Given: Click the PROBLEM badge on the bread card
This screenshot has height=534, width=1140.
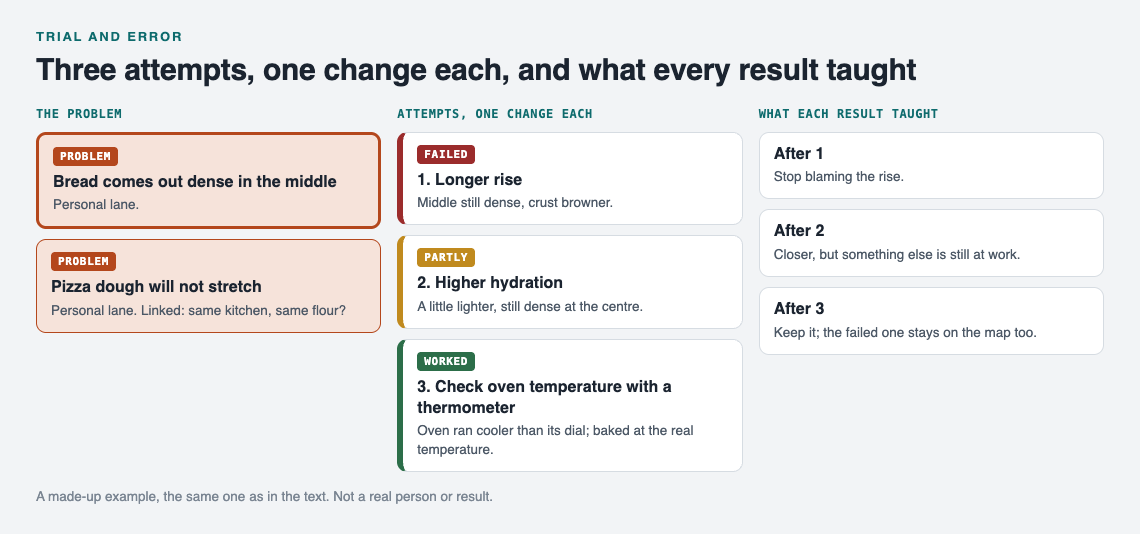Looking at the screenshot, I should pyautogui.click(x=85, y=156).
